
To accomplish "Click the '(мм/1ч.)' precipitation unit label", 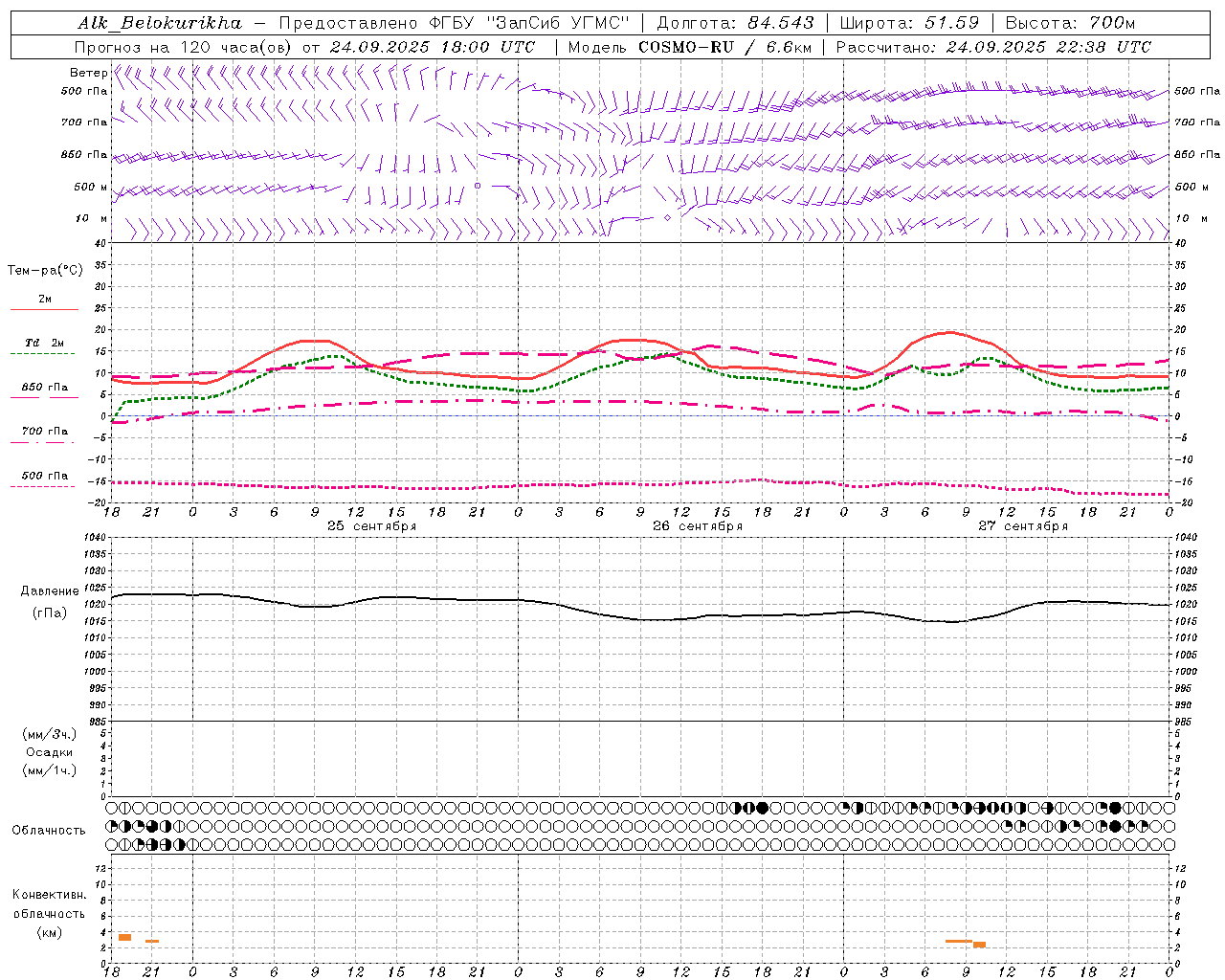I will 50,770.
